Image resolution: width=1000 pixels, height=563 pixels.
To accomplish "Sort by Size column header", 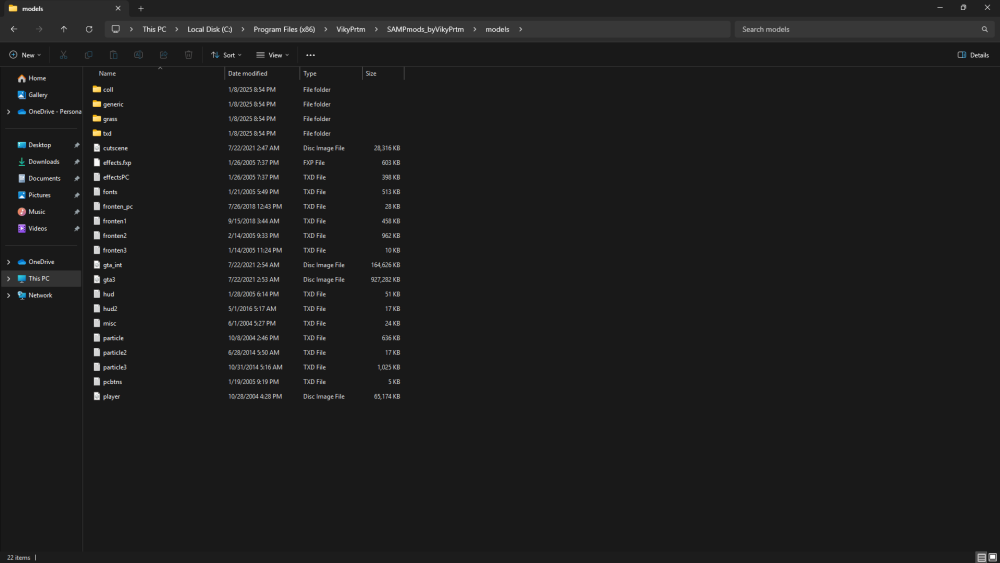I will 371,73.
